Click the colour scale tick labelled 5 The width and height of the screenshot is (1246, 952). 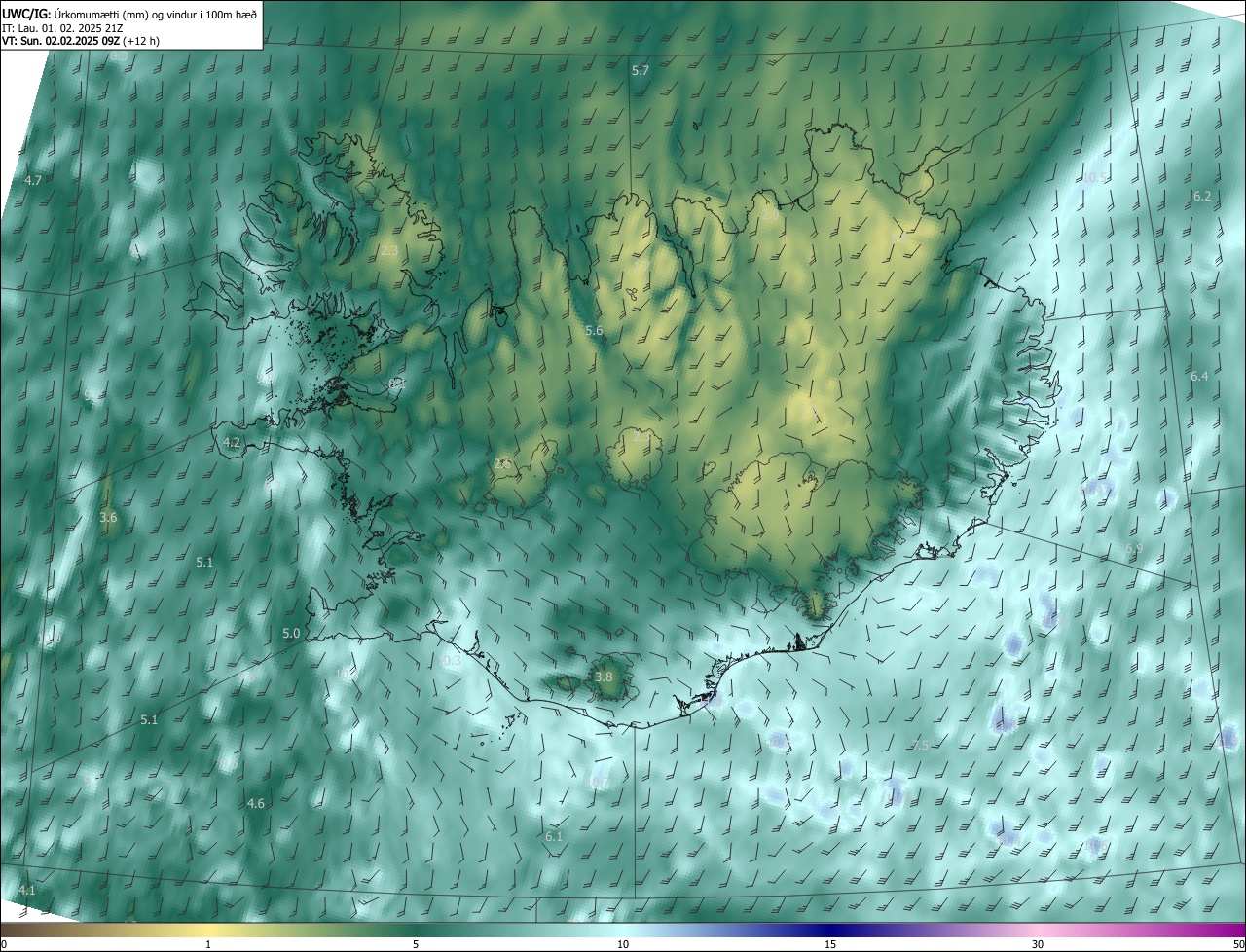(416, 944)
